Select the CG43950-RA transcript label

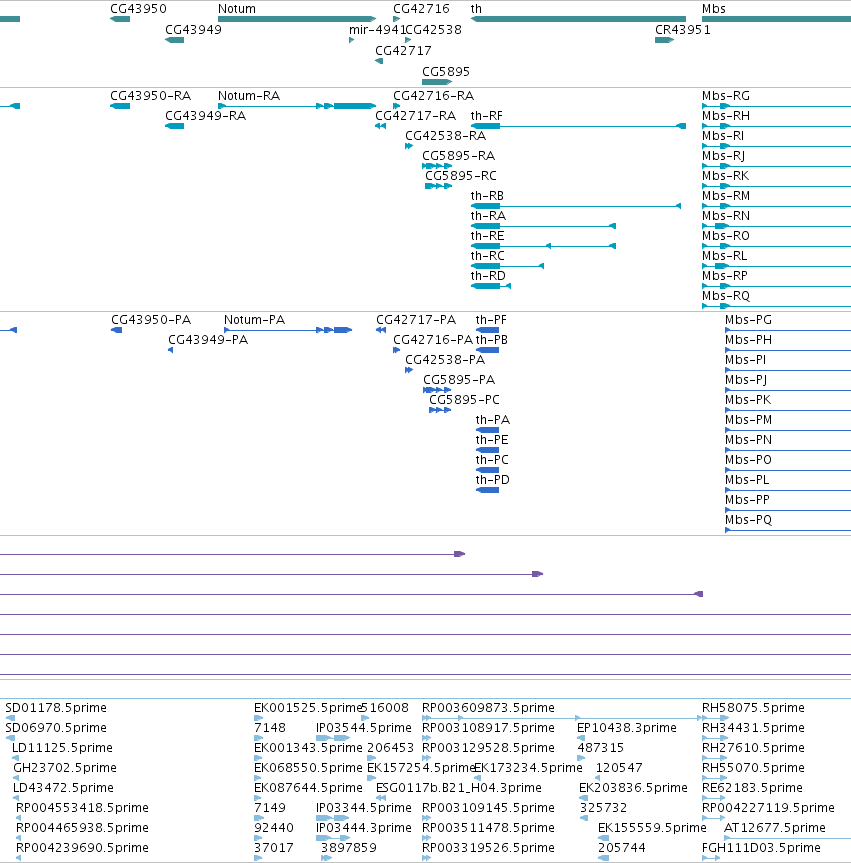coord(150,96)
